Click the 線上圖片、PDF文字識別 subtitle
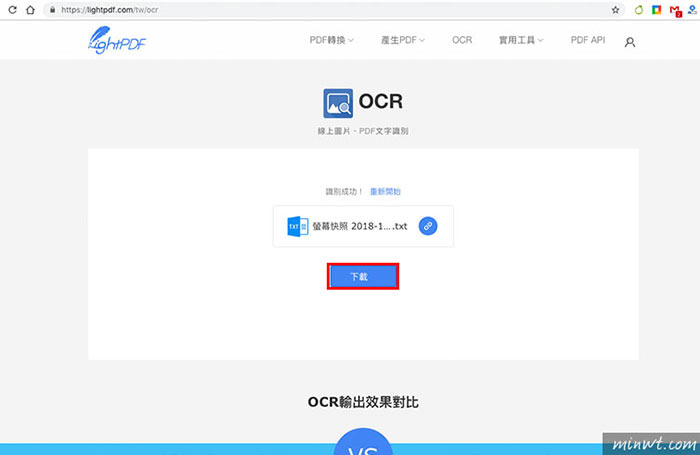 pos(362,131)
